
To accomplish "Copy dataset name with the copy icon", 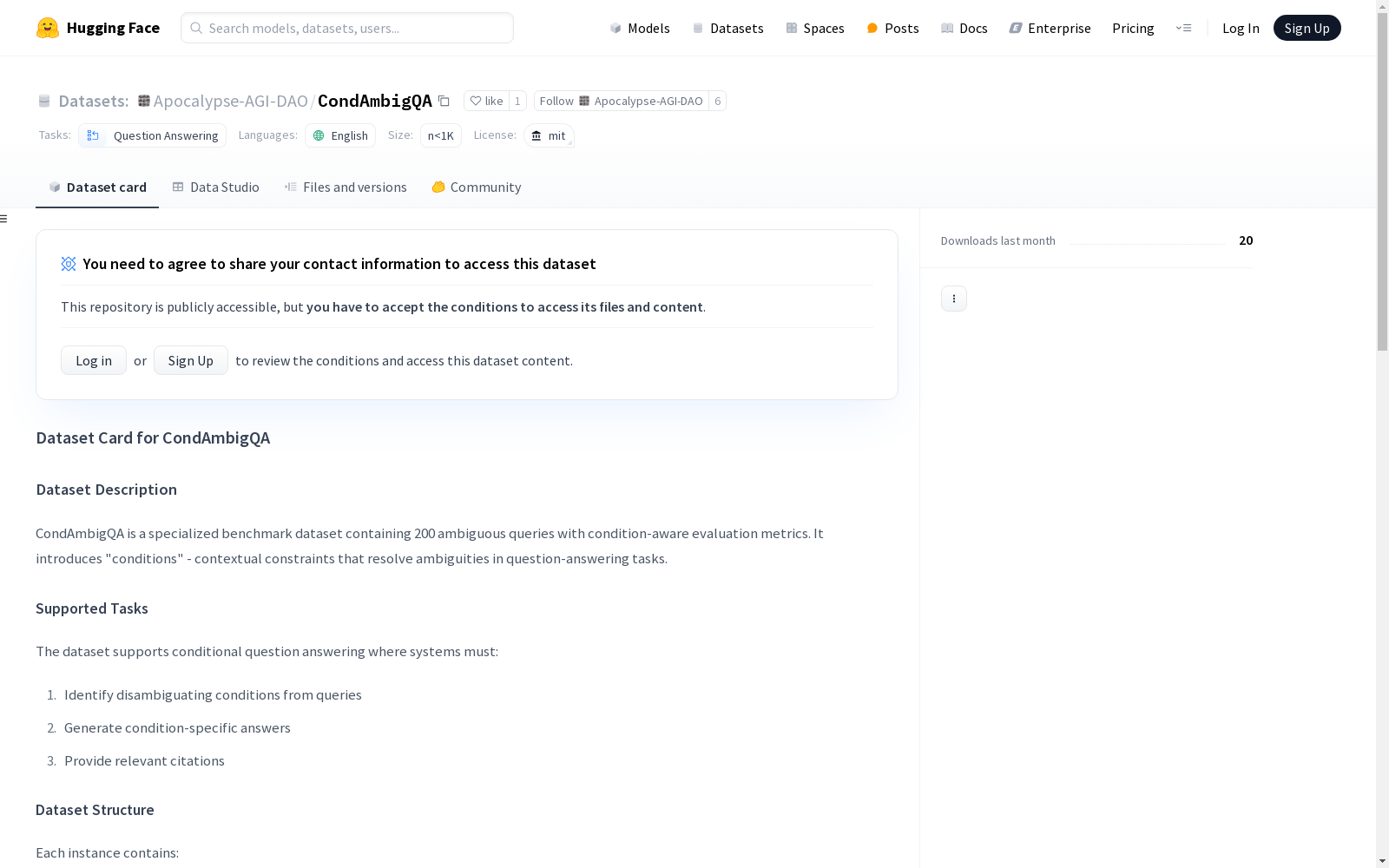I will [444, 101].
